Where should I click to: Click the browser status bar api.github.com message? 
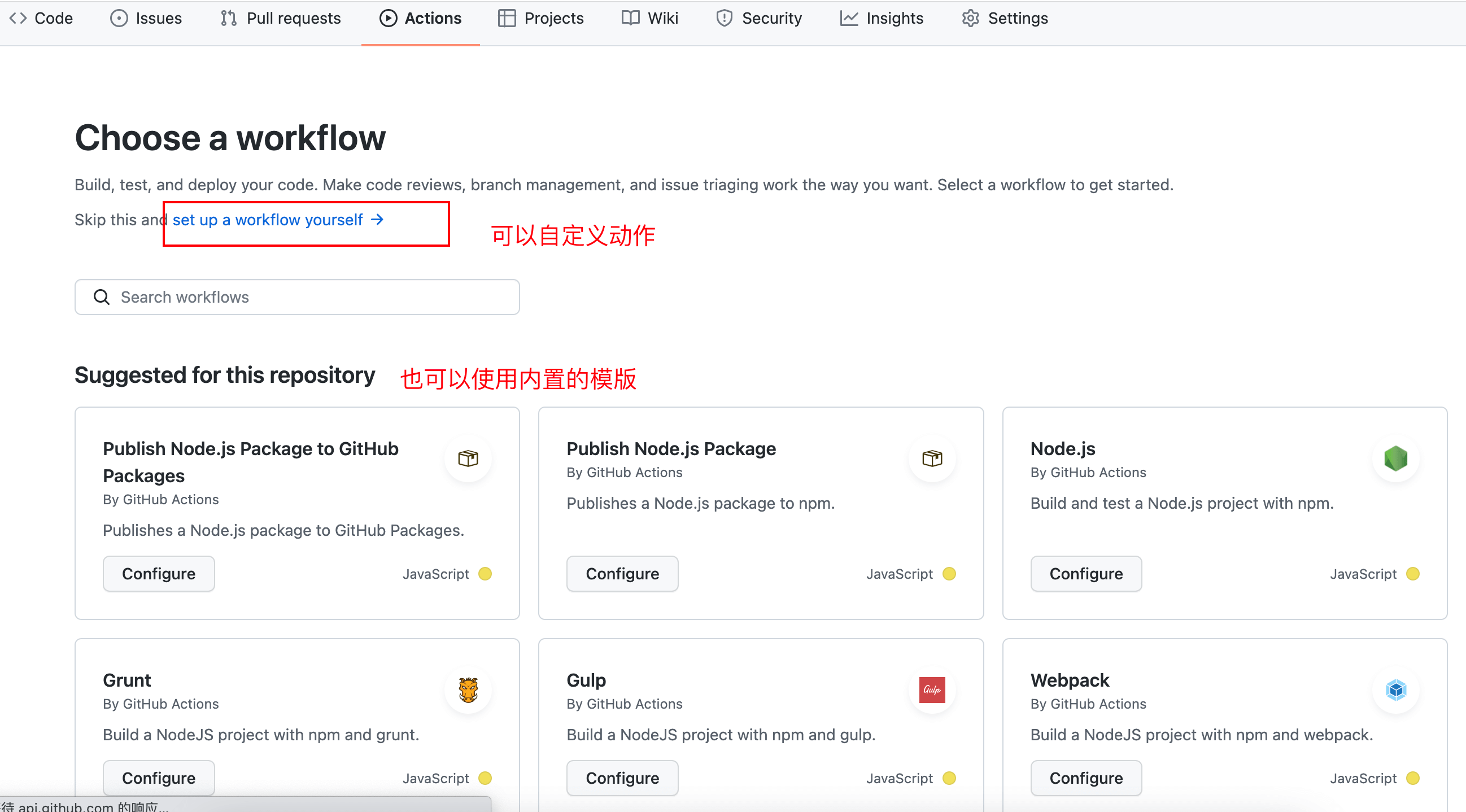pos(84,806)
